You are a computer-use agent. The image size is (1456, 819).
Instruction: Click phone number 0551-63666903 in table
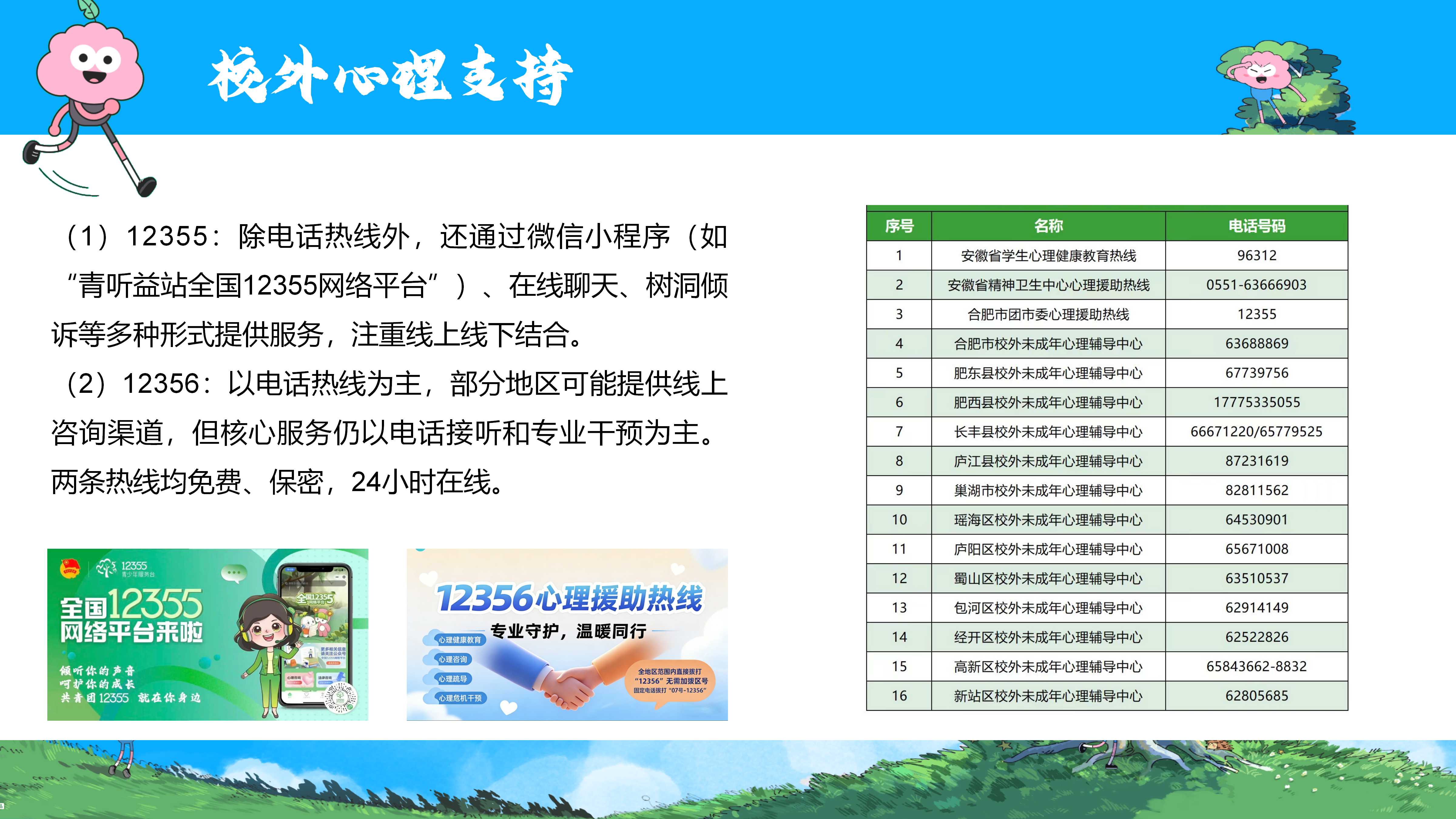click(1256, 285)
